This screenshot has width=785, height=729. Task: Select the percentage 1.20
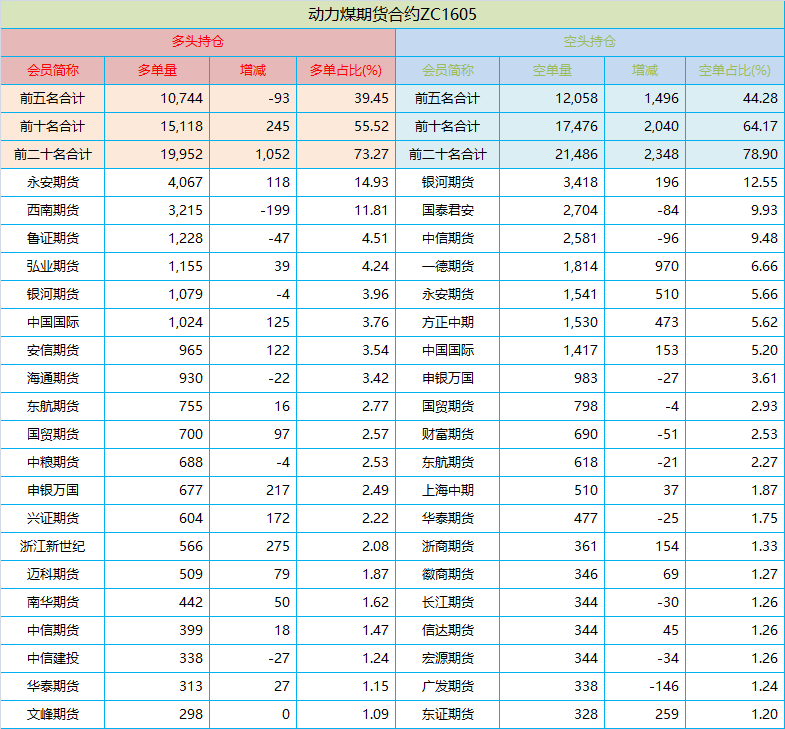764,715
